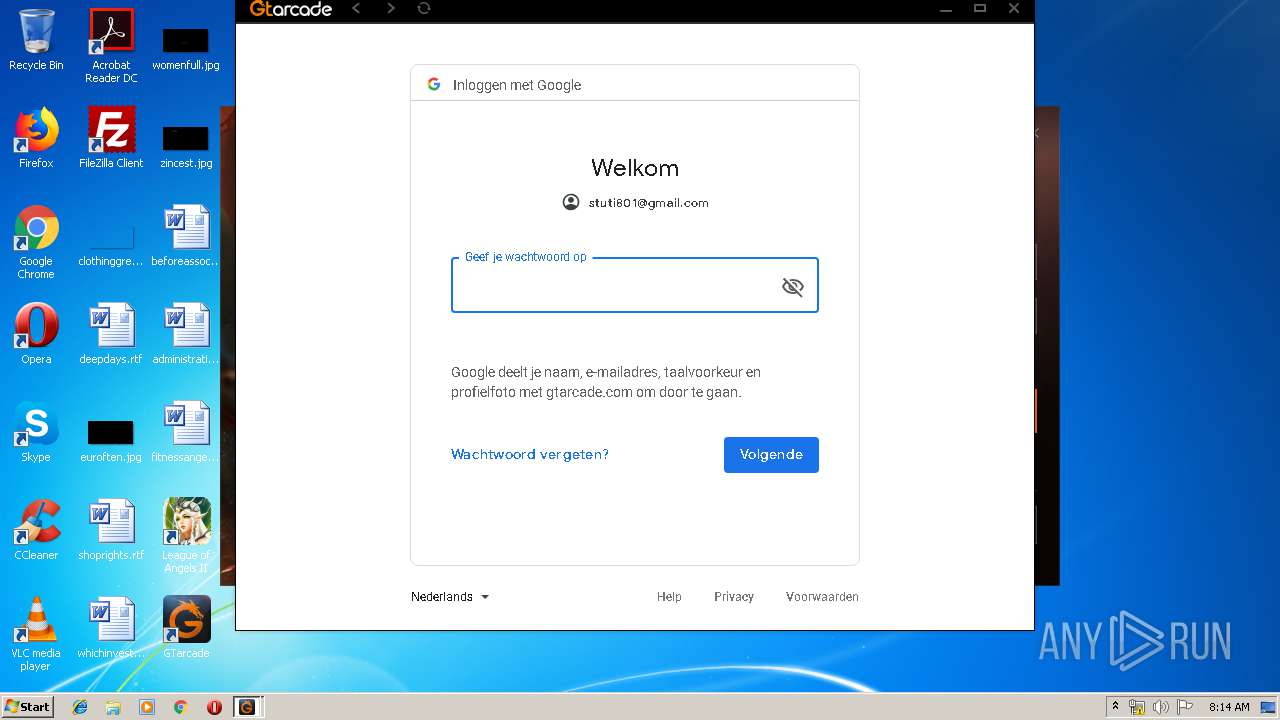Close the GTarcade window
The image size is (1280, 720).
click(1014, 9)
